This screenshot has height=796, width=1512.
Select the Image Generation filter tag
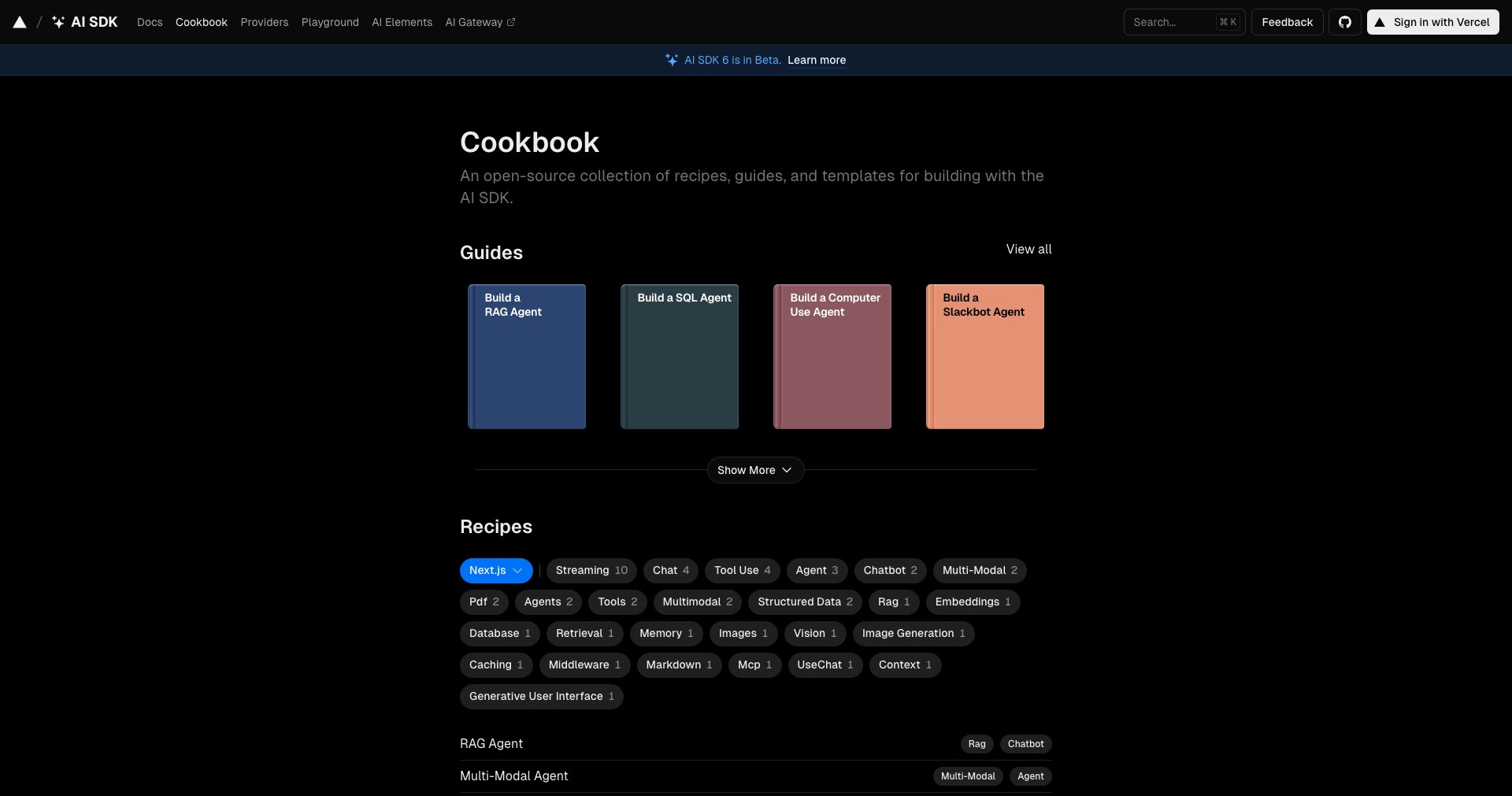point(913,634)
